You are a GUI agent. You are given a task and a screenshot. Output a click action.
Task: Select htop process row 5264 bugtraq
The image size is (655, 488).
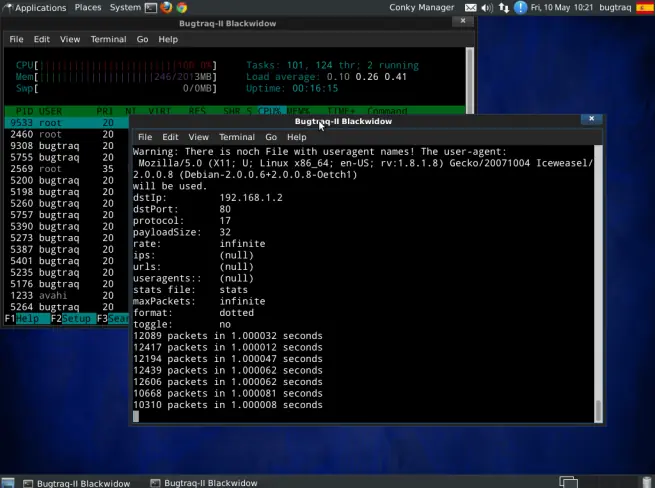point(67,307)
